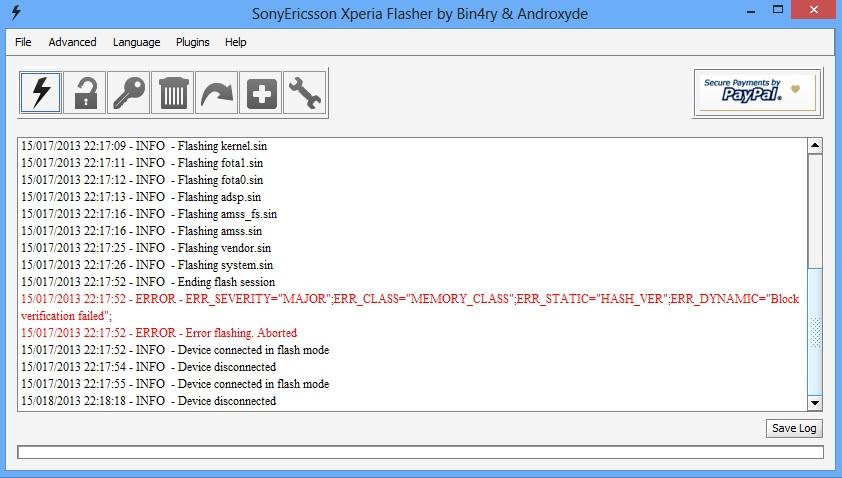842x478 pixels.
Task: Minimize the Xperia Flasher window
Action: point(751,11)
